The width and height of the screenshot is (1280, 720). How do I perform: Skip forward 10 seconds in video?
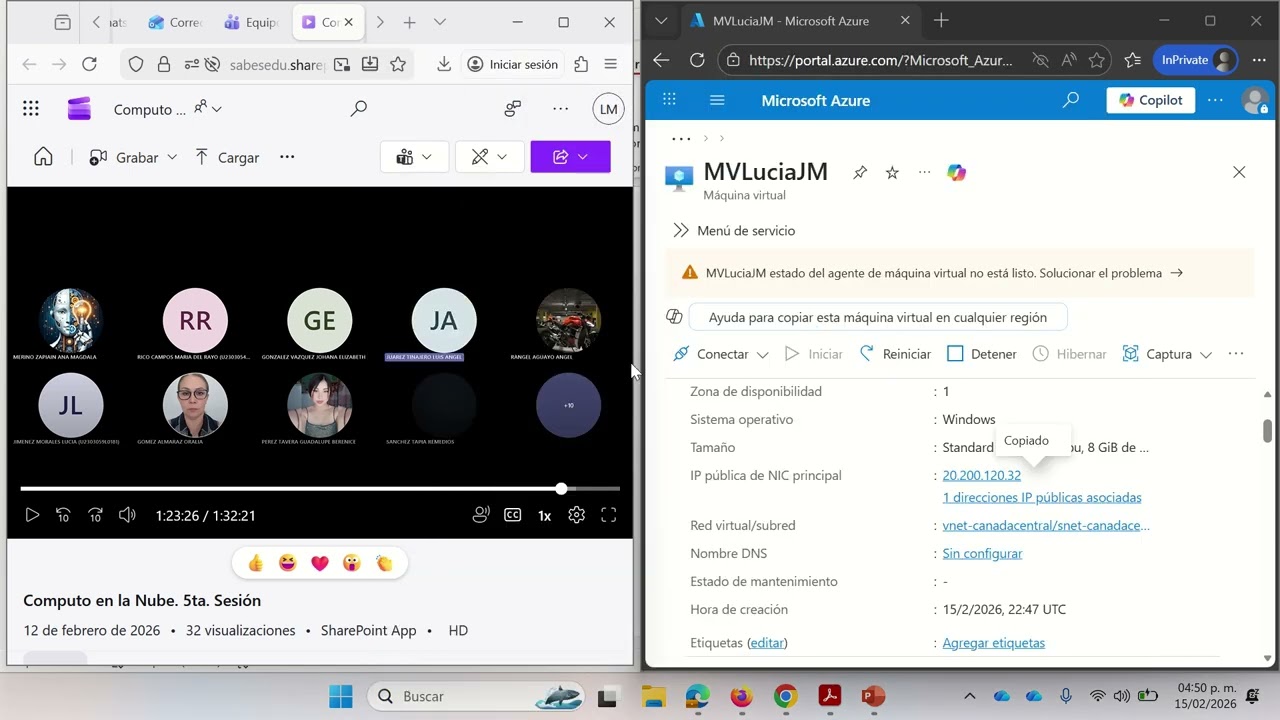95,515
